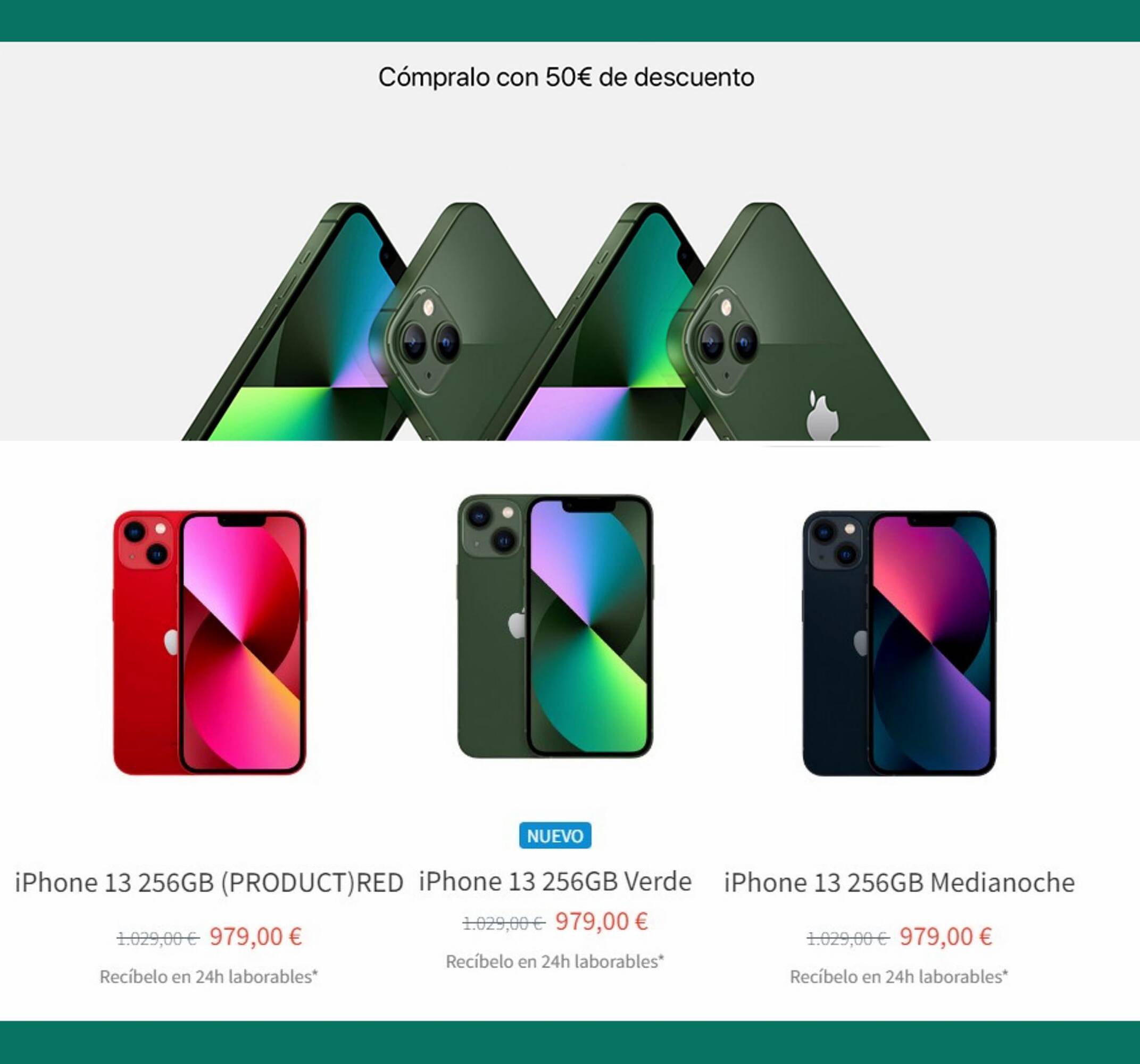Click crossed-out 1.029,00 € under (PRODUCT)RED
The image size is (1140, 1064).
[157, 938]
